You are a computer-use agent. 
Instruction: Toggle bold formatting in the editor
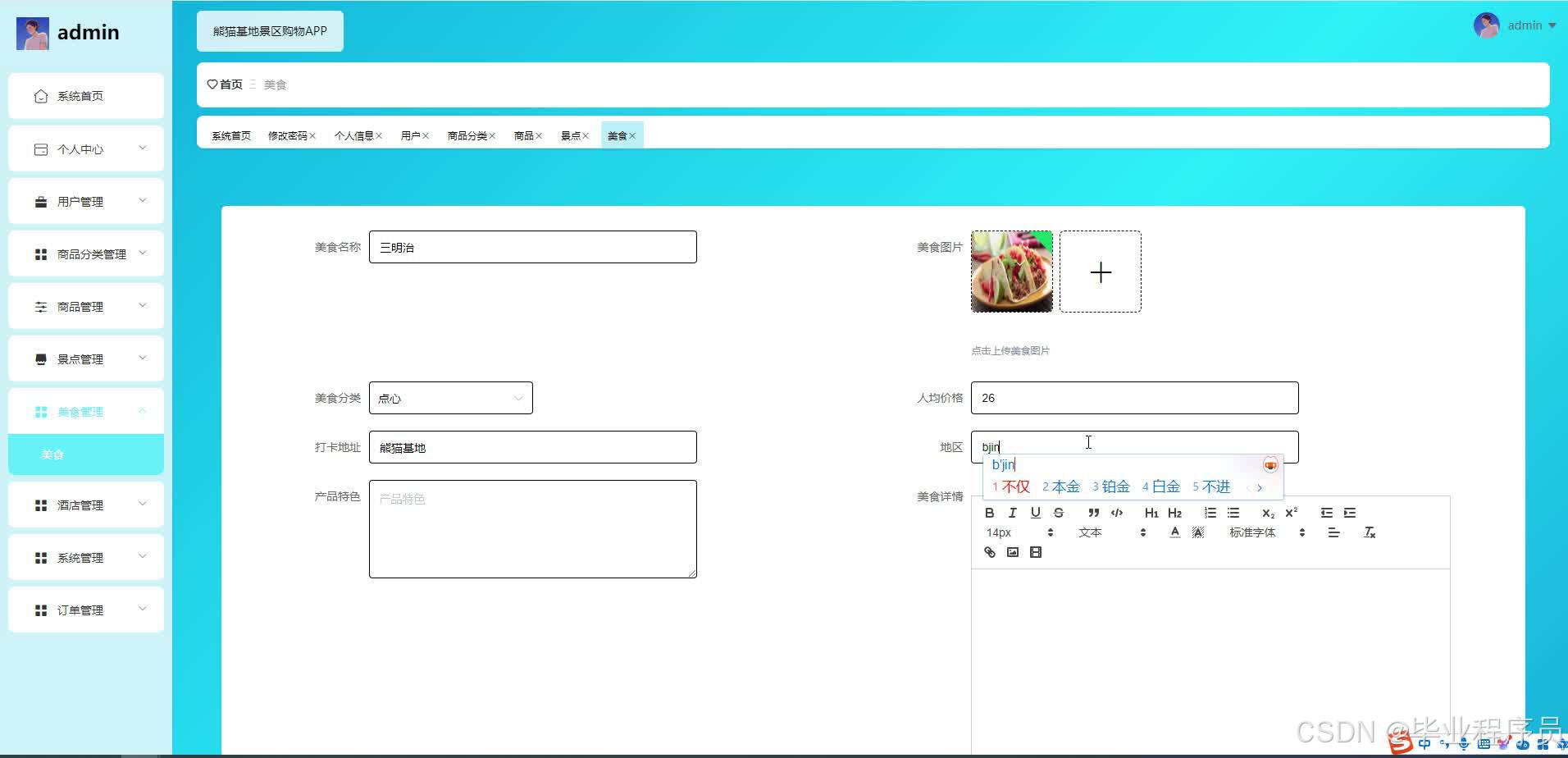(989, 513)
